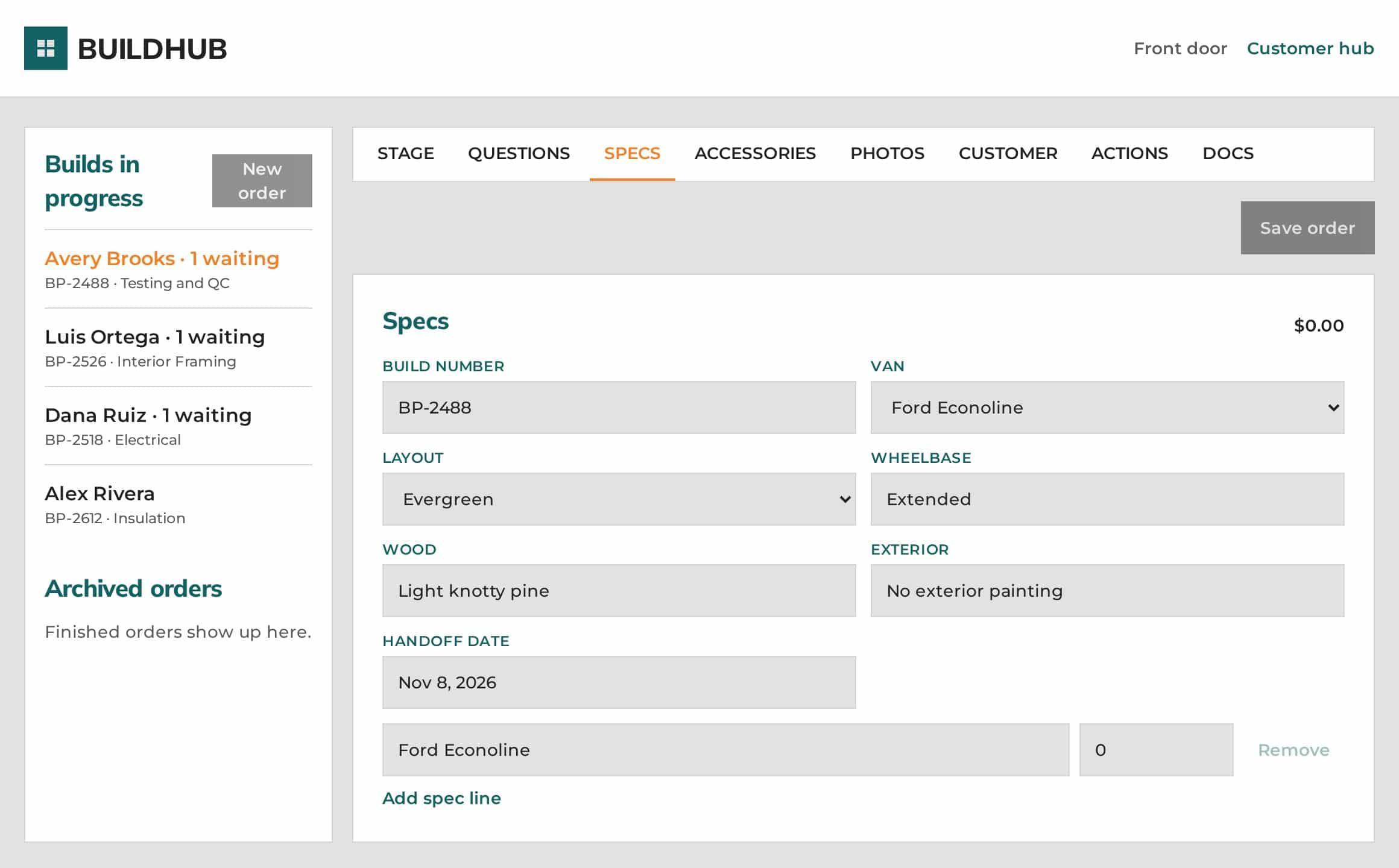Open the ACCESSORIES tab

pyautogui.click(x=755, y=154)
